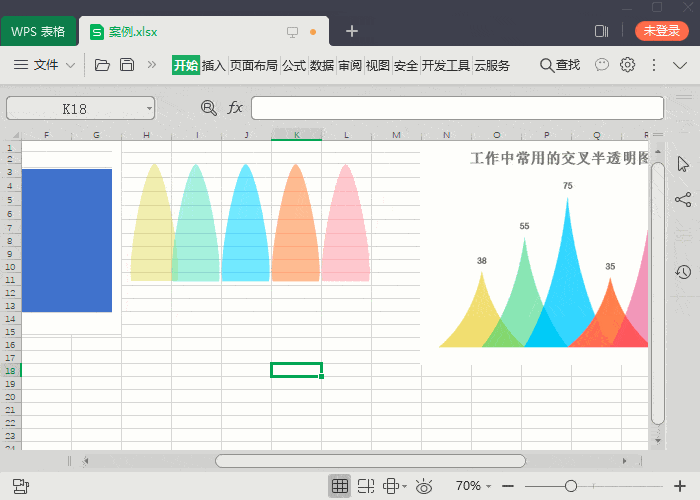This screenshot has height=500, width=700.
Task: Click the WPS 表格 home tab
Action: tap(38, 31)
